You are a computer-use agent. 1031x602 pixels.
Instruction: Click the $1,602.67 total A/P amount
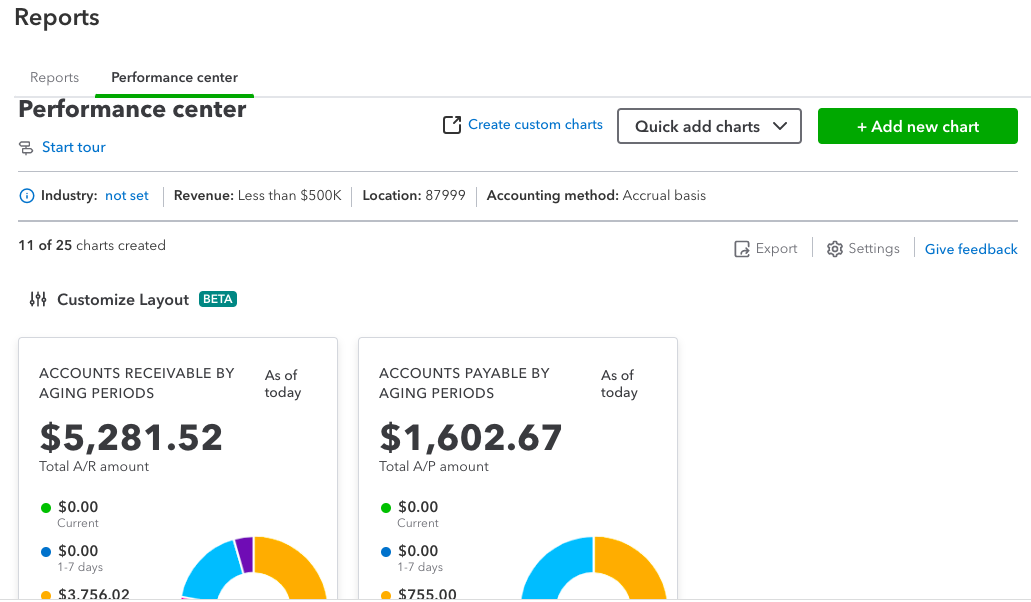click(471, 438)
